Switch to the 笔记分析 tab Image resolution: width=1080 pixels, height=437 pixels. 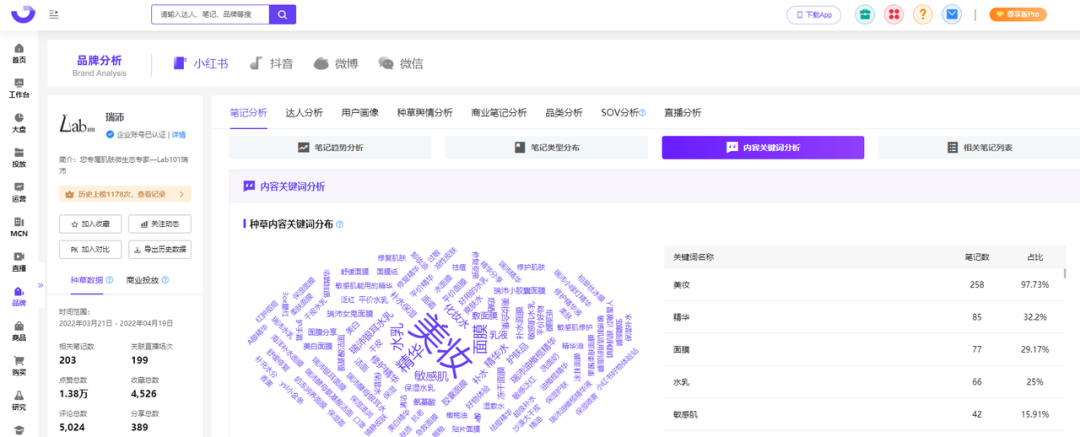tap(248, 112)
